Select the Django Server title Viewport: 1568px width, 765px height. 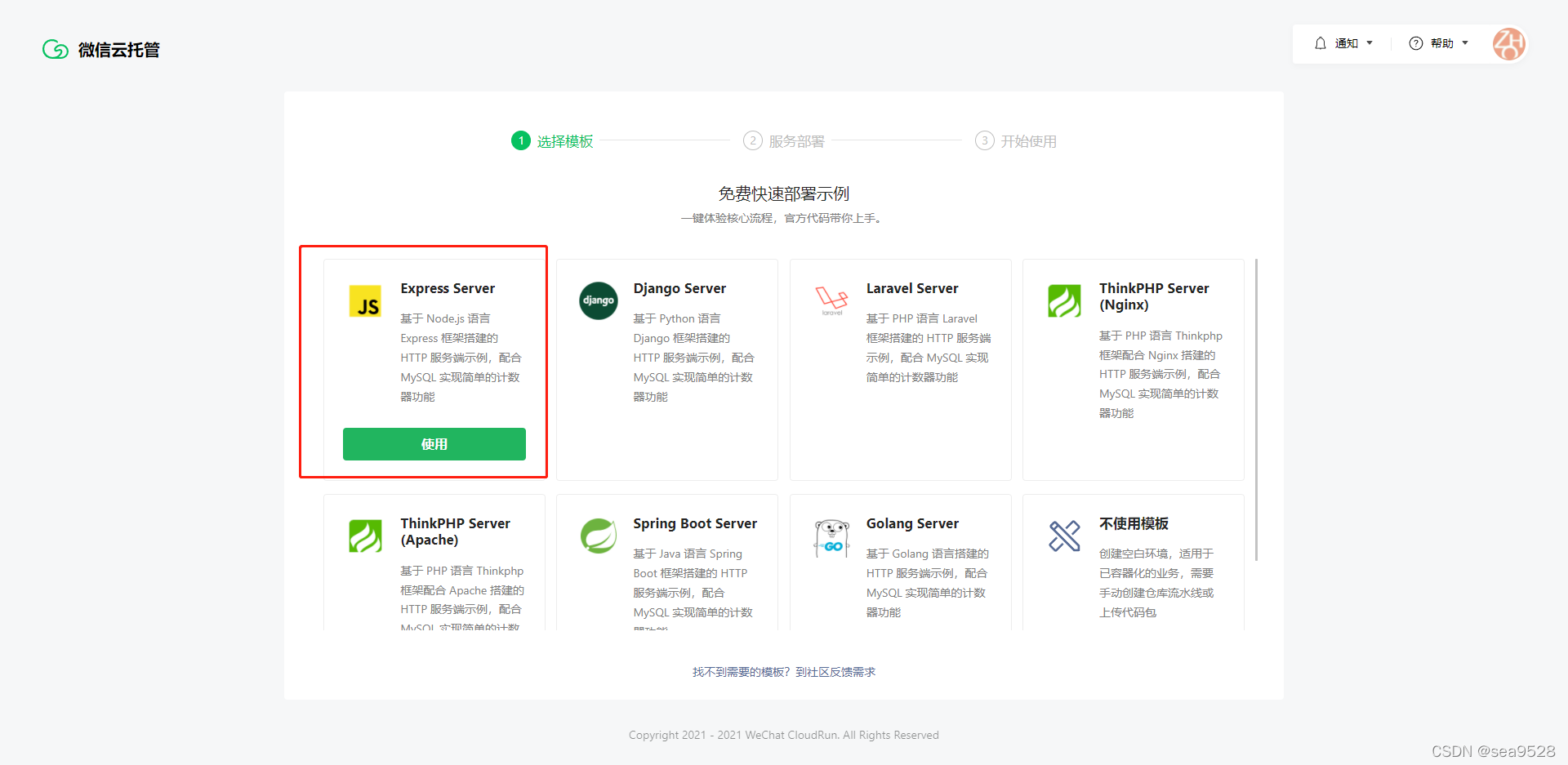pyautogui.click(x=679, y=288)
